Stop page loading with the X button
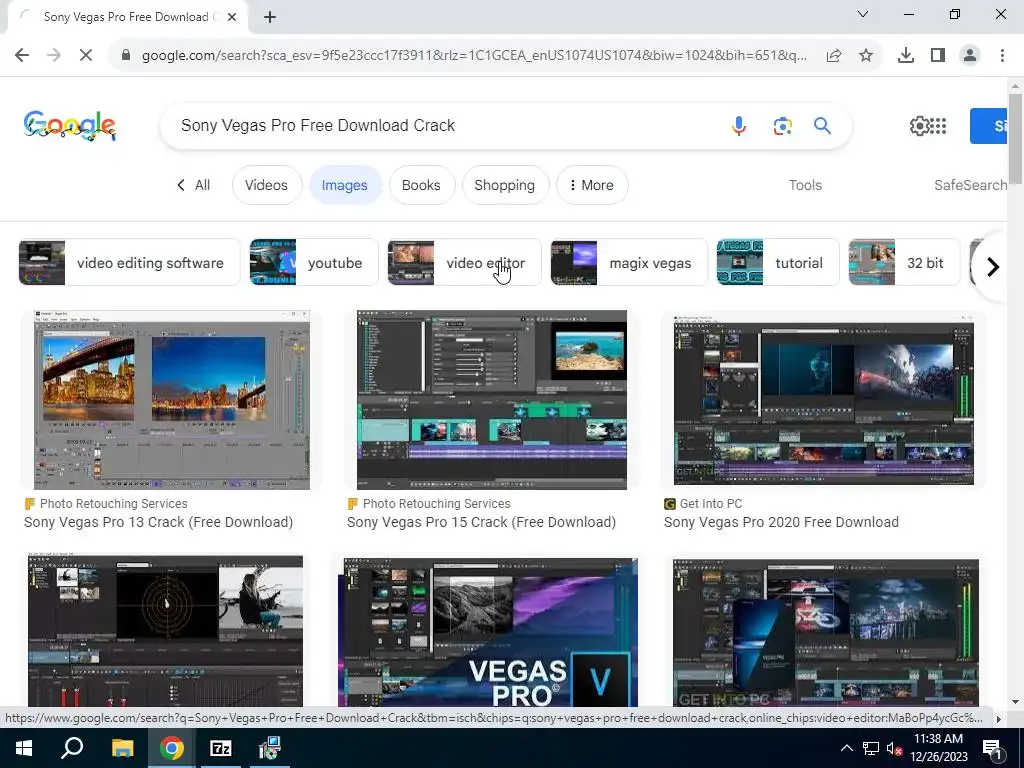This screenshot has width=1024, height=768. click(x=86, y=56)
